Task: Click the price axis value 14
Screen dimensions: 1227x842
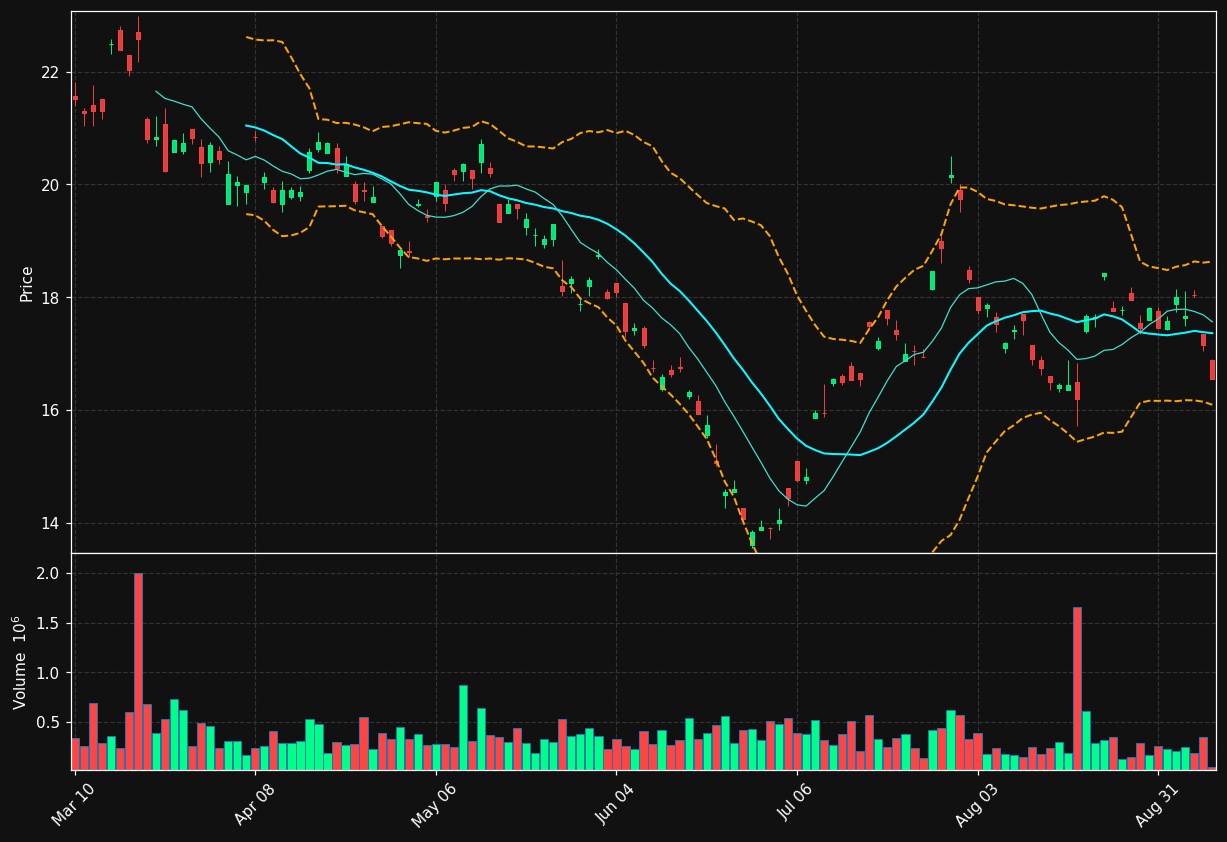Action: click(50, 524)
